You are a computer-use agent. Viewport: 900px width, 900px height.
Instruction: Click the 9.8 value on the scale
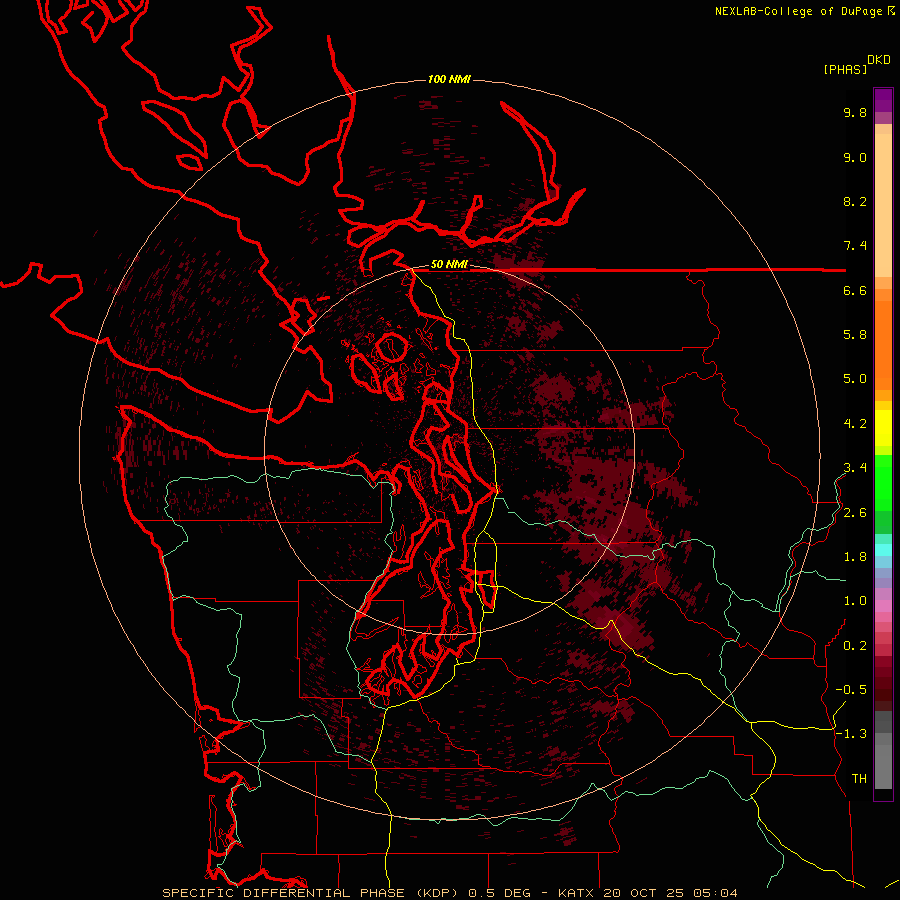click(x=855, y=112)
